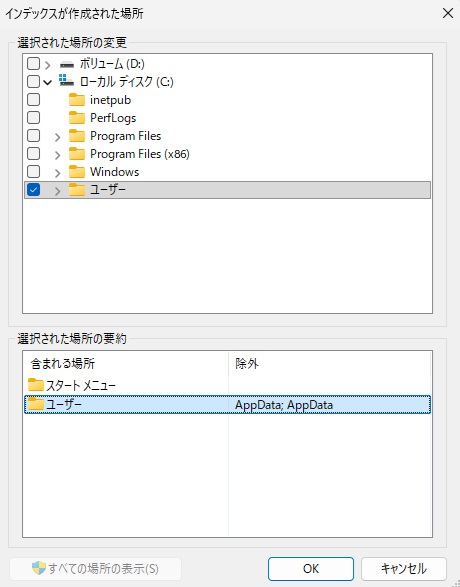Close the インデックスが作成された場所 dialog
460x587 pixels.
(448, 13)
